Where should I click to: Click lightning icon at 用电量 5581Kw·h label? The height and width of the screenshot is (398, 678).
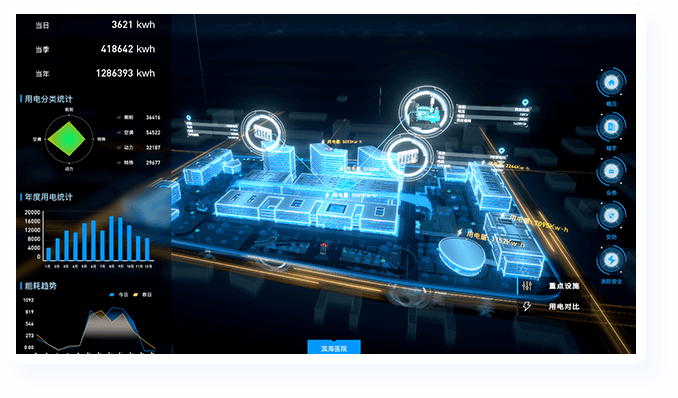pos(327,195)
